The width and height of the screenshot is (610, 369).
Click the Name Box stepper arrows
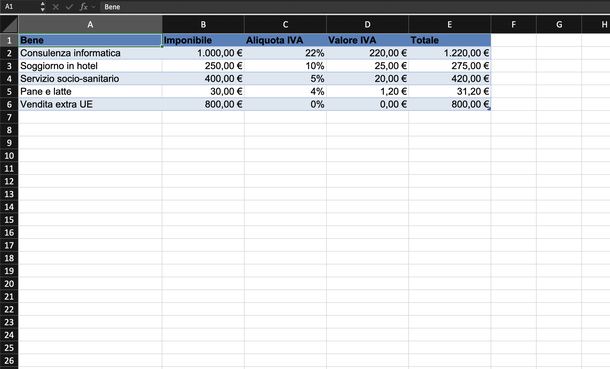(42, 7)
